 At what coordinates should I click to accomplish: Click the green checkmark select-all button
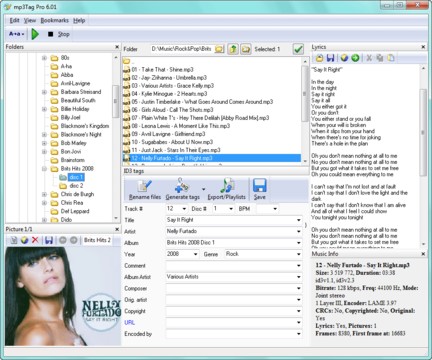pyautogui.click(x=298, y=49)
